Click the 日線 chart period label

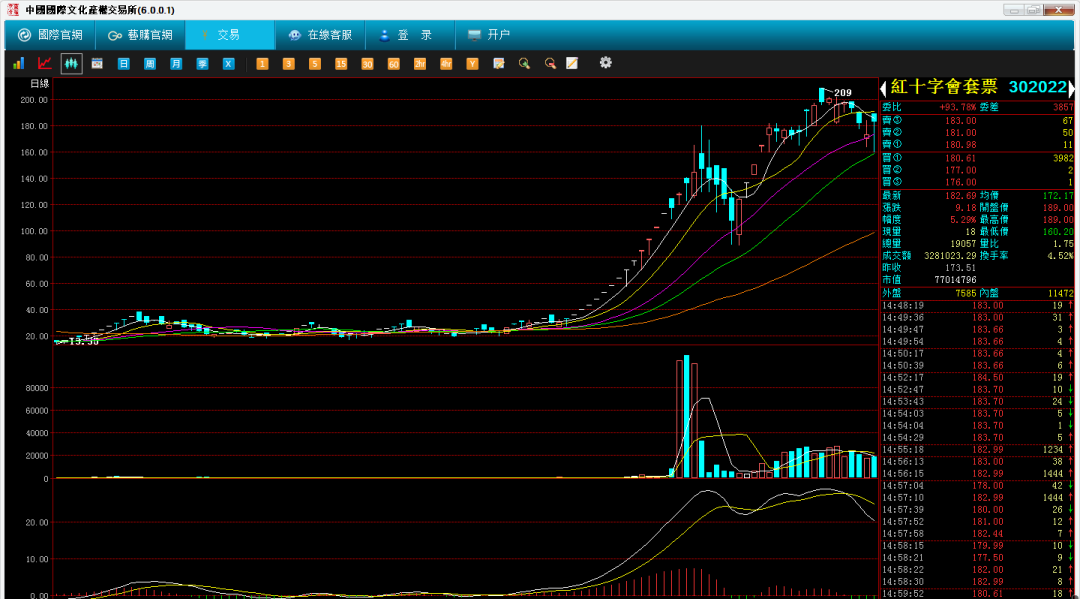40,83
